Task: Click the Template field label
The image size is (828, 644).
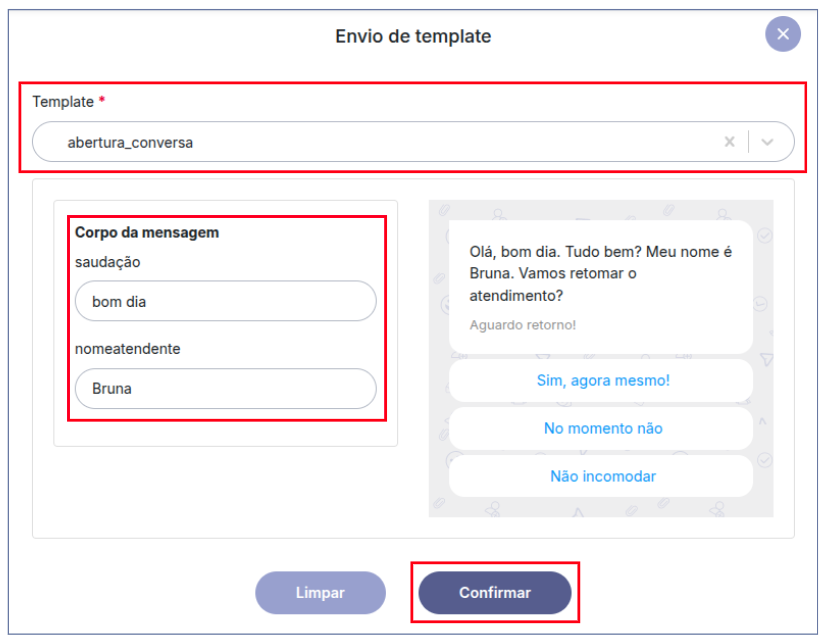Action: [63, 102]
